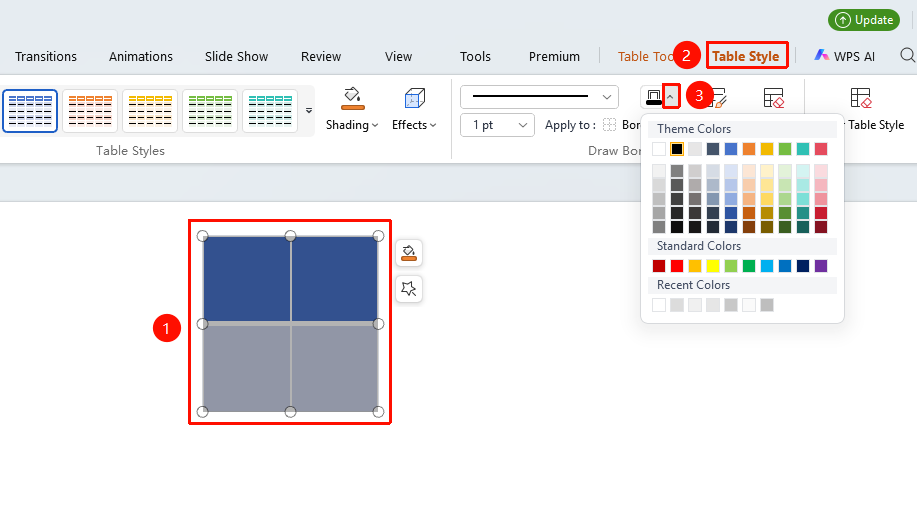Switch to the Table Style tab
Viewport: 917px width, 517px height.
(746, 56)
